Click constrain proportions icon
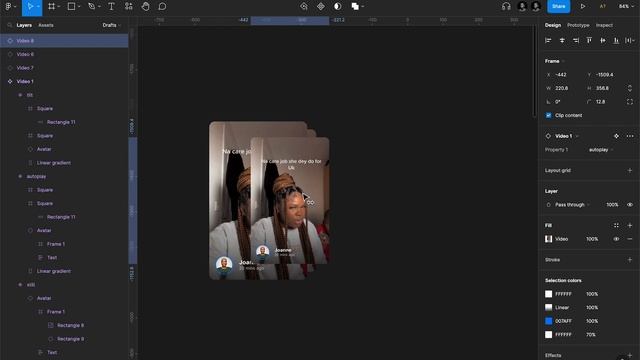The height and width of the screenshot is (360, 640). pos(630,88)
